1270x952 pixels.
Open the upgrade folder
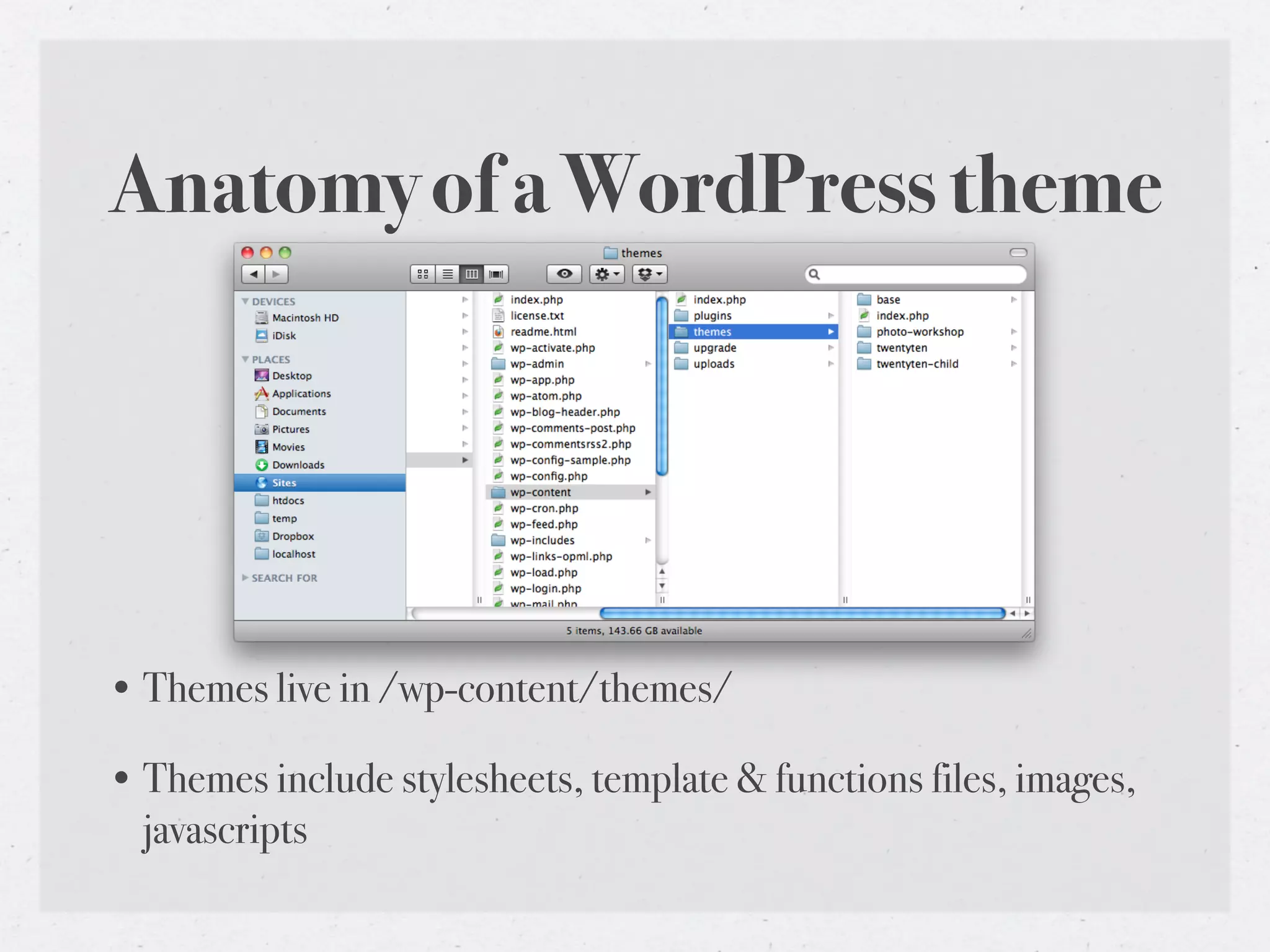click(x=706, y=348)
